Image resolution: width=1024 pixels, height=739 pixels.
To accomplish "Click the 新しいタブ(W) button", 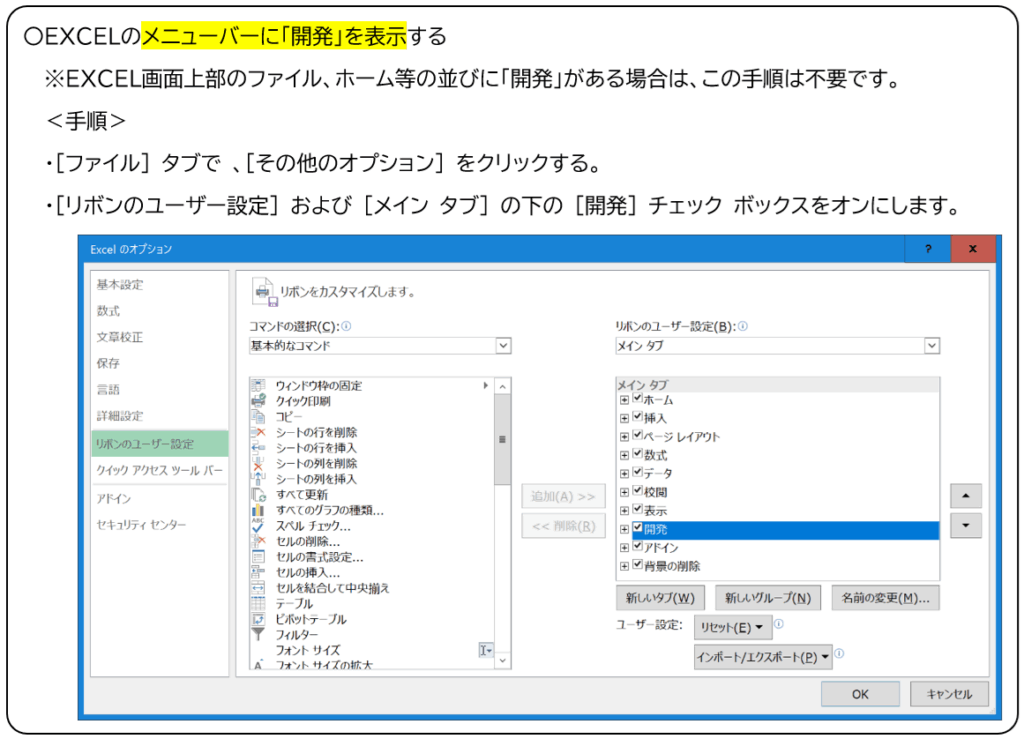I will coord(660,598).
